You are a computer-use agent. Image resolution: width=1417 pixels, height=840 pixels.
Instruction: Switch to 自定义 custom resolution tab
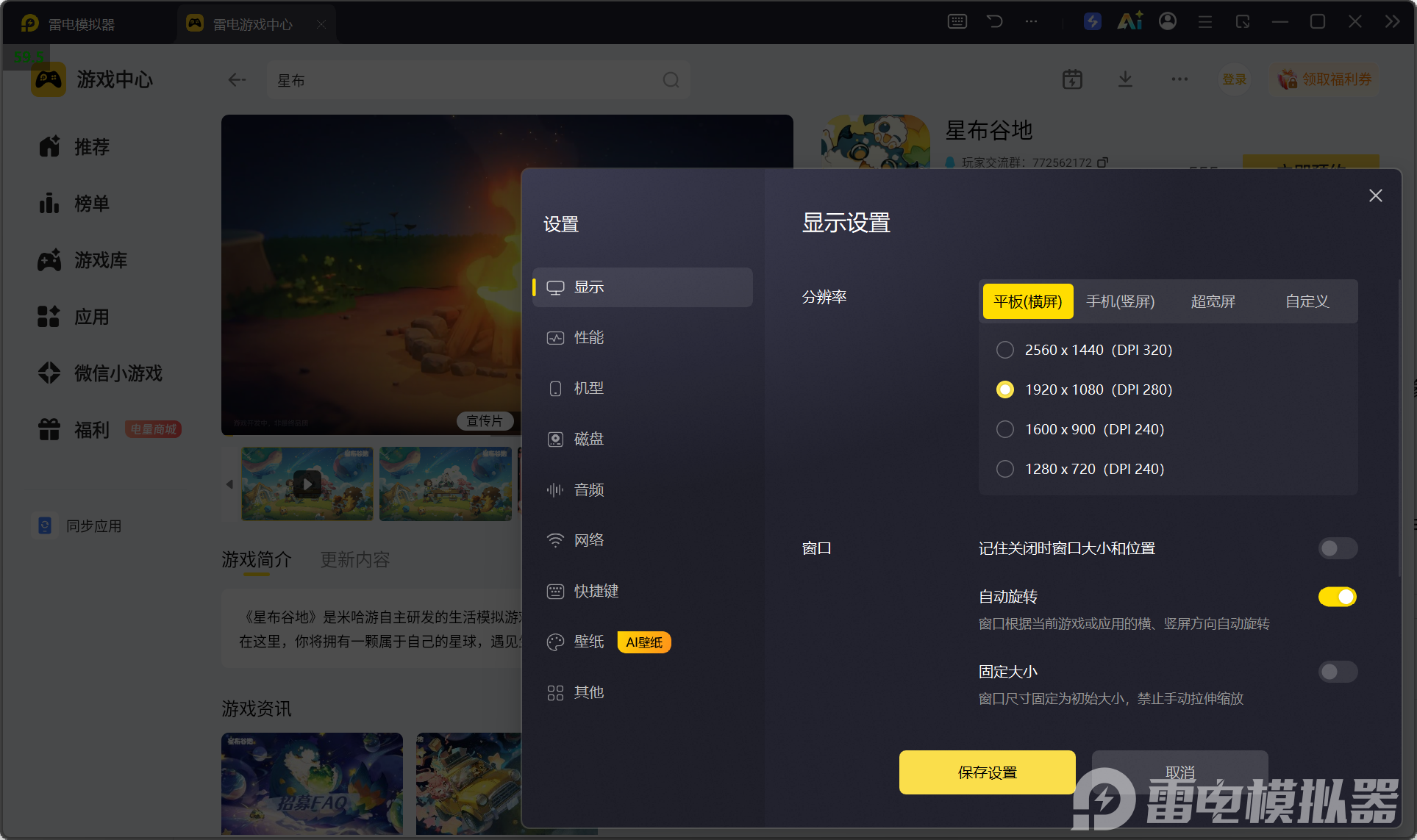click(x=1307, y=301)
